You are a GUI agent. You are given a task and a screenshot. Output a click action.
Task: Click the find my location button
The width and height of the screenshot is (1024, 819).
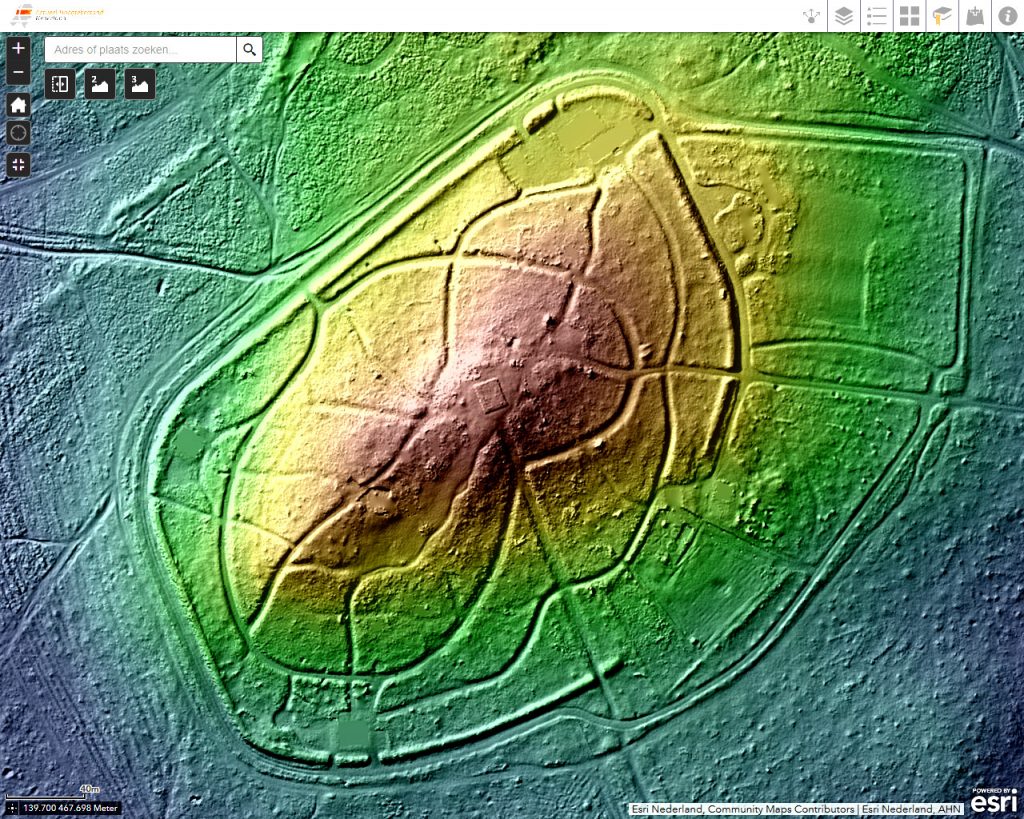18,133
